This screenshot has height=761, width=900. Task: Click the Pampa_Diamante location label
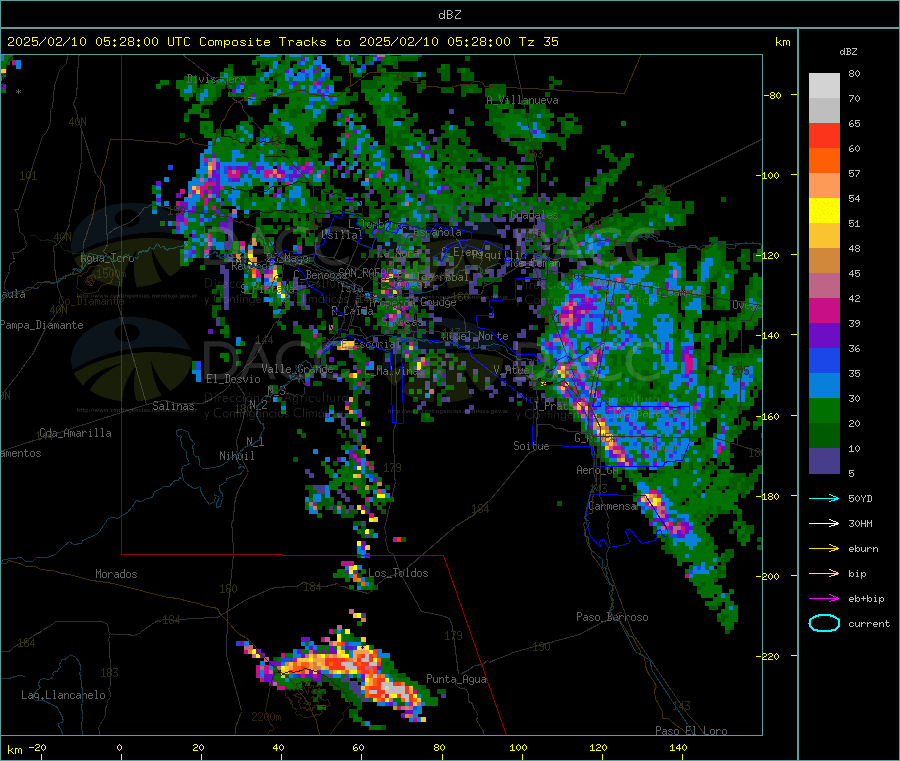42,325
